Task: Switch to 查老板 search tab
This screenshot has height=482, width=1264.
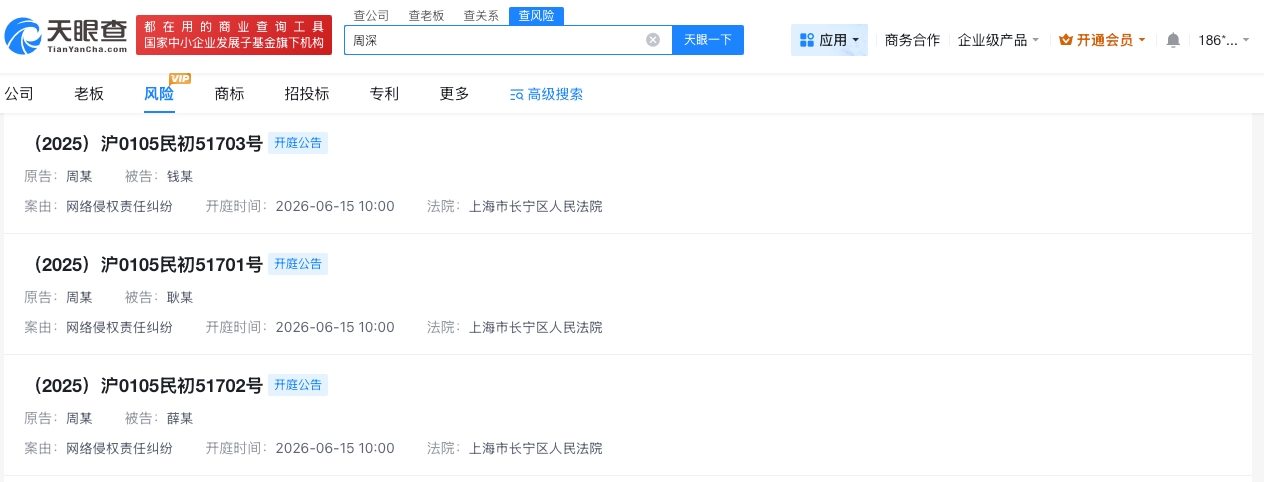Action: (x=426, y=15)
